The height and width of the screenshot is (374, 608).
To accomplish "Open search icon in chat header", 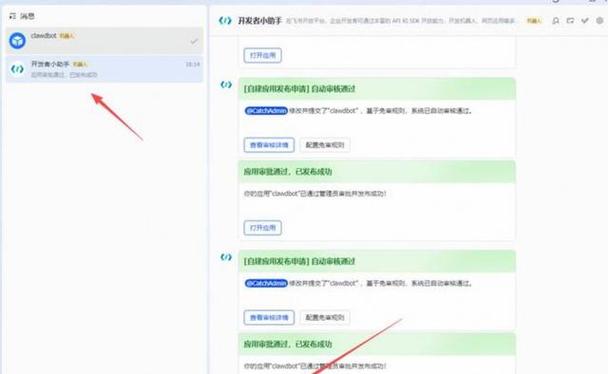I will (x=556, y=21).
